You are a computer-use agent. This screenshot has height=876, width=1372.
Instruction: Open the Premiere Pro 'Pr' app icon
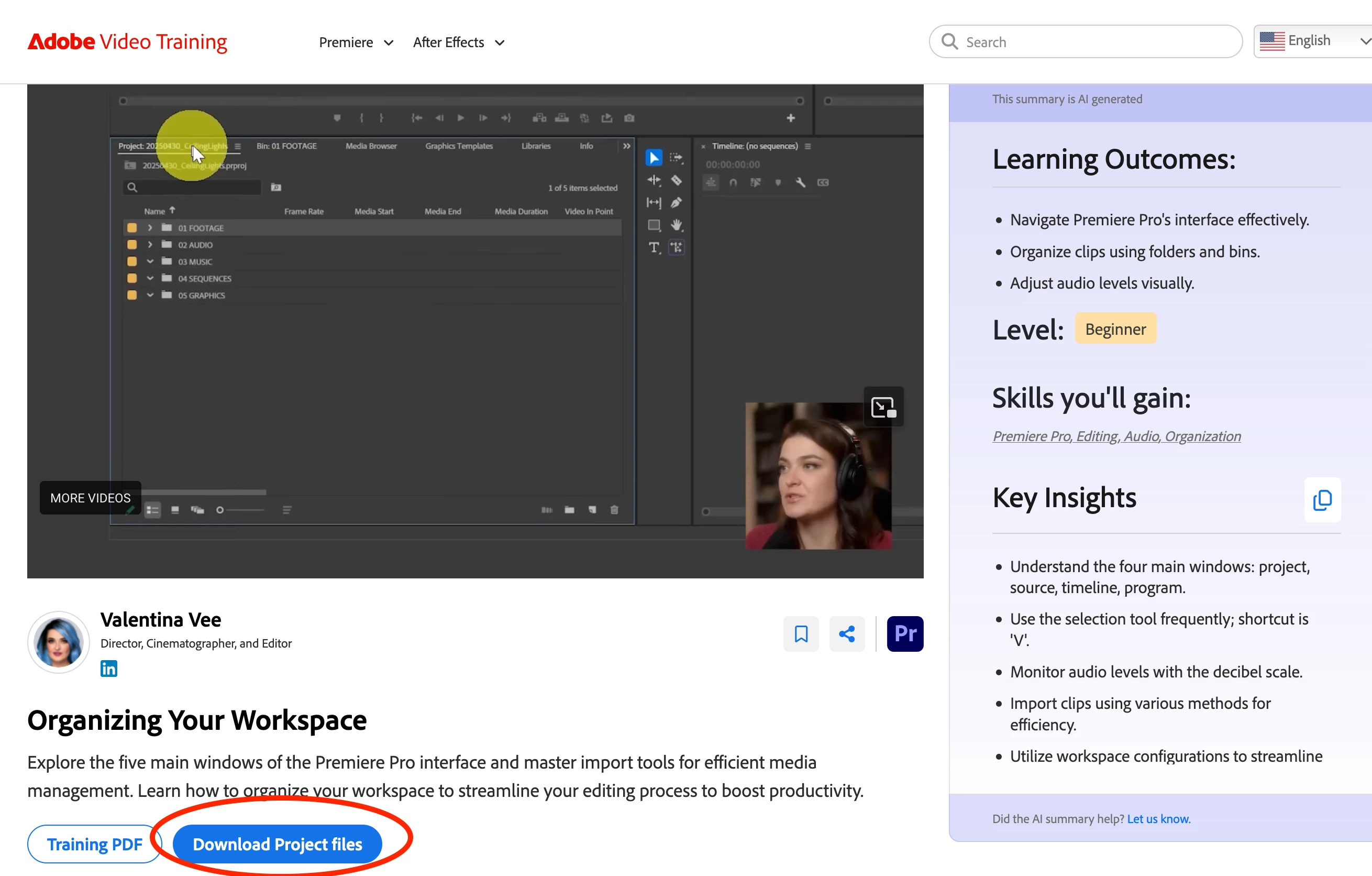pos(905,633)
